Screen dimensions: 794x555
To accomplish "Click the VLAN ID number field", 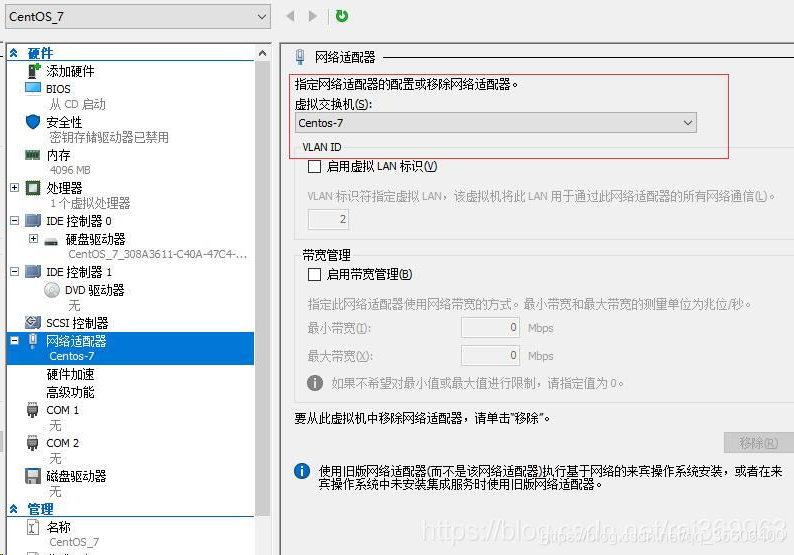I will [x=328, y=219].
